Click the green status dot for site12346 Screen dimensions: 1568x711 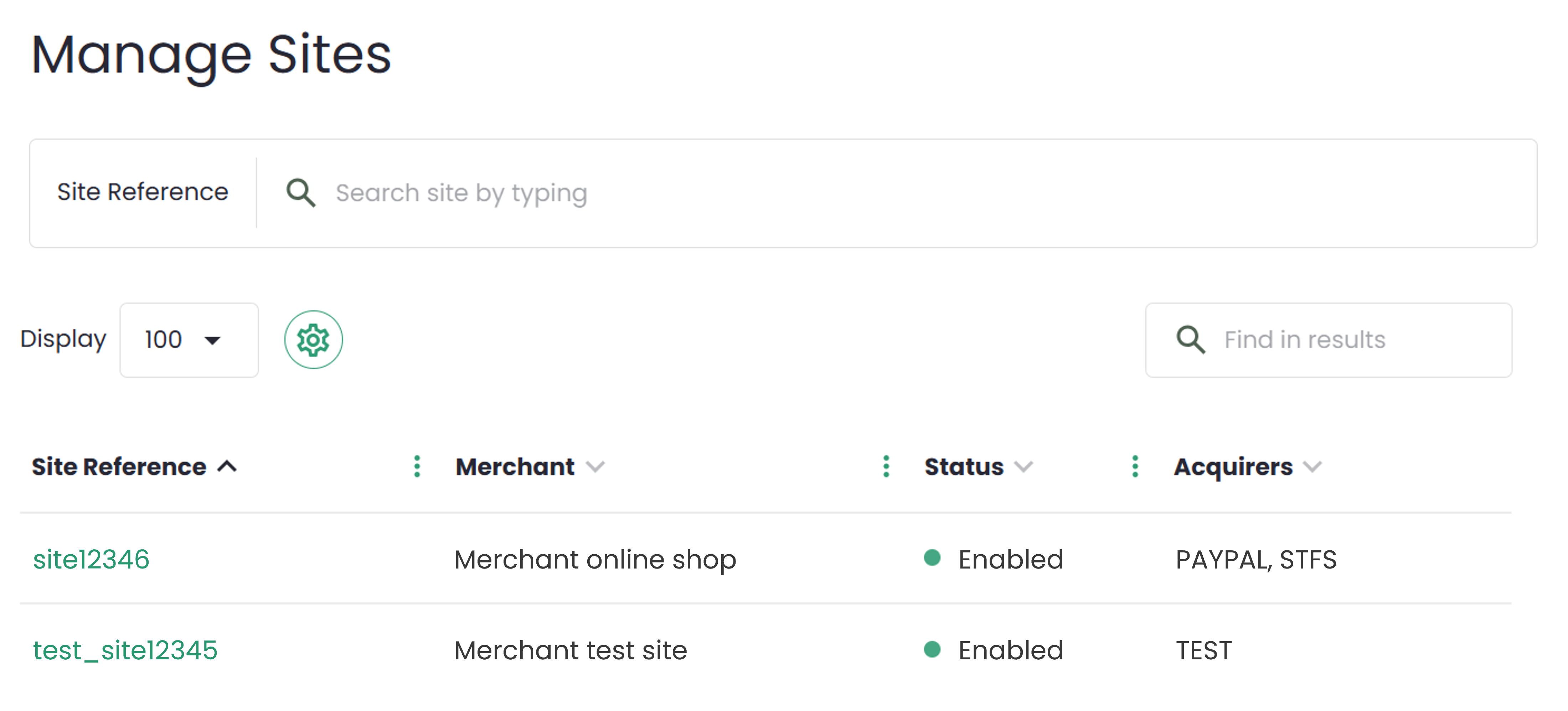tap(932, 558)
